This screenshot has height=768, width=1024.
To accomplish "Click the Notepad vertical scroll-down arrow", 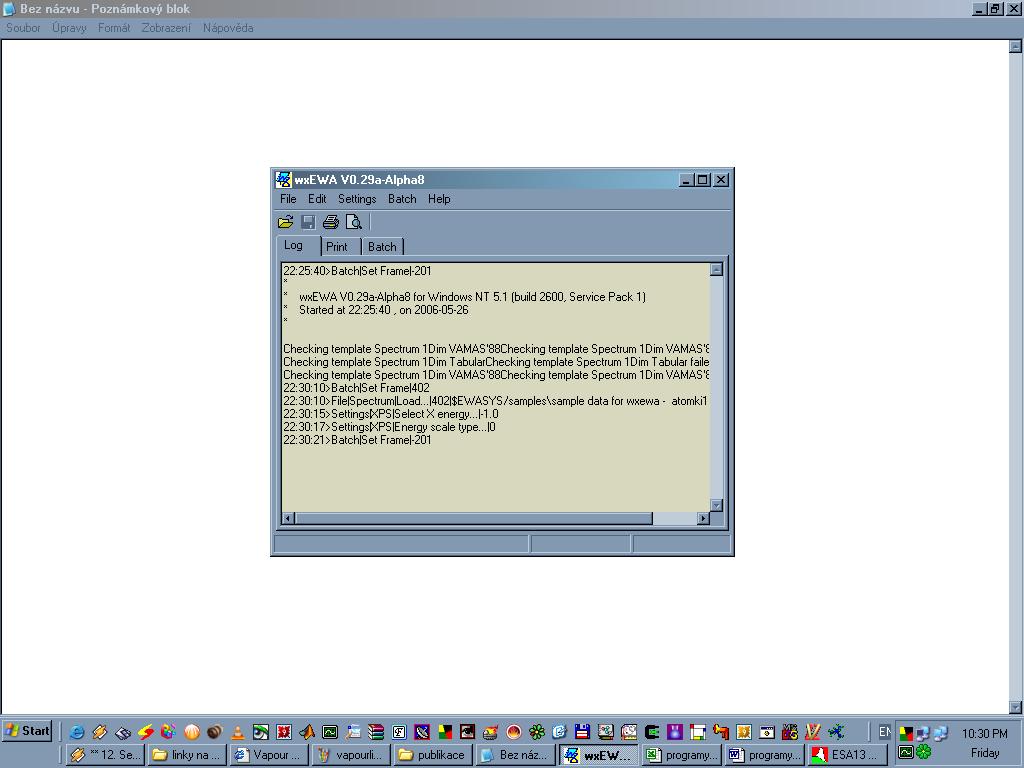I will click(1015, 707).
